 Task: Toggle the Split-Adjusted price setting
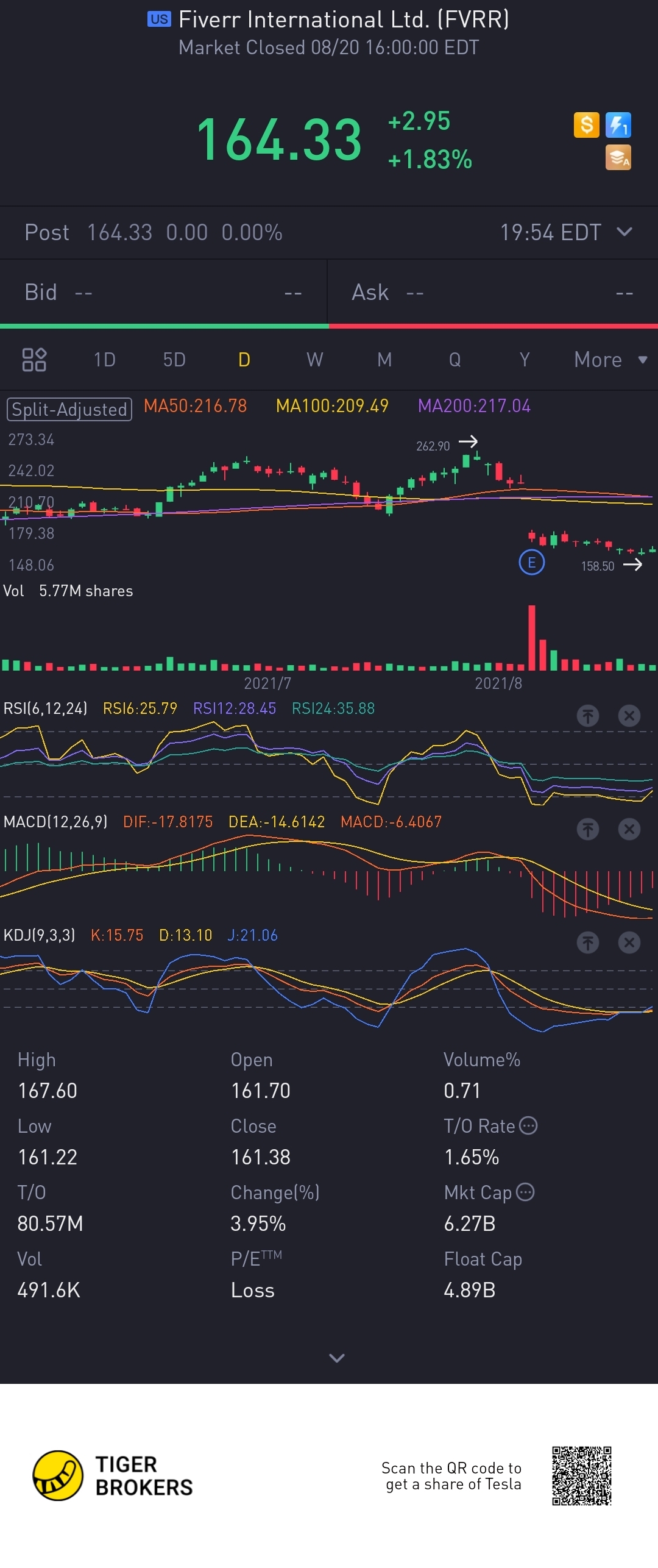click(x=69, y=409)
